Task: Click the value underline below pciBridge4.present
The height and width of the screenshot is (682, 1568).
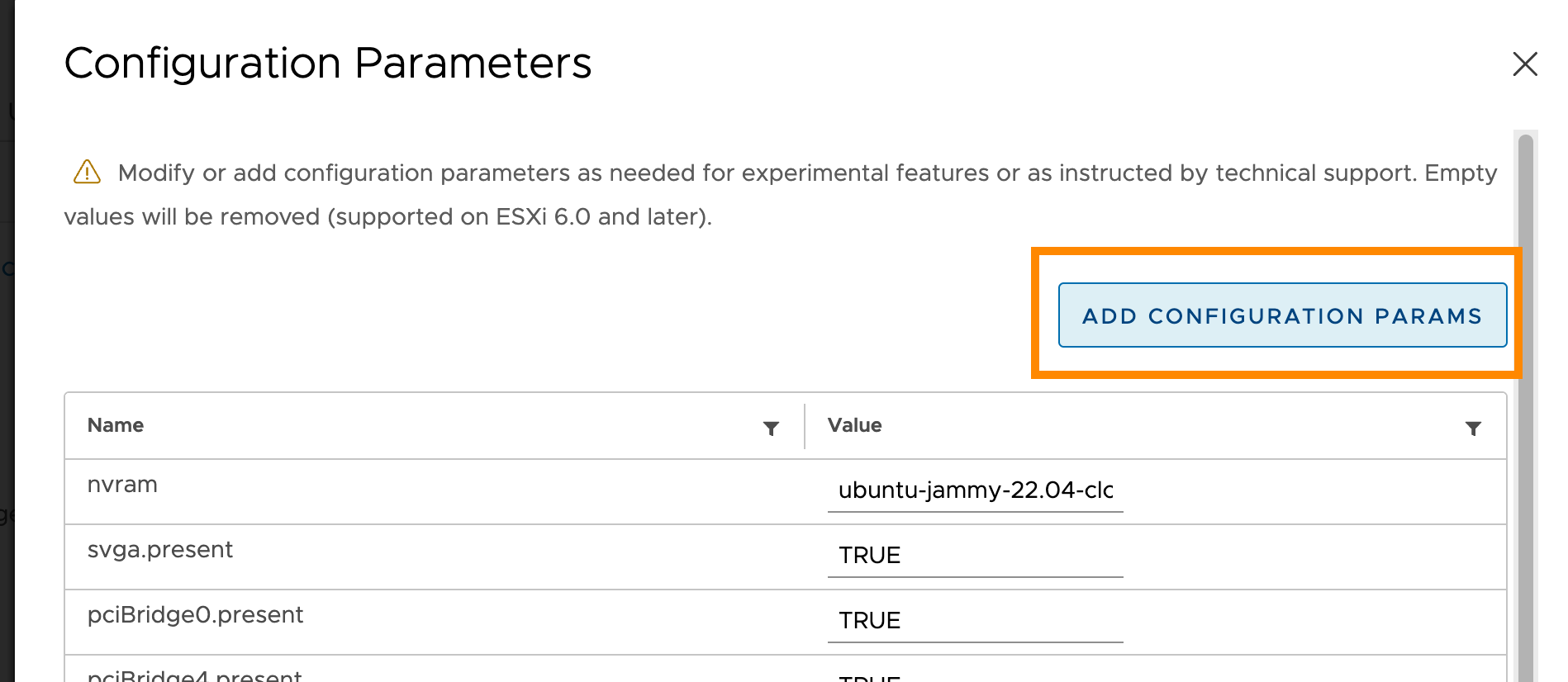Action: 975,679
